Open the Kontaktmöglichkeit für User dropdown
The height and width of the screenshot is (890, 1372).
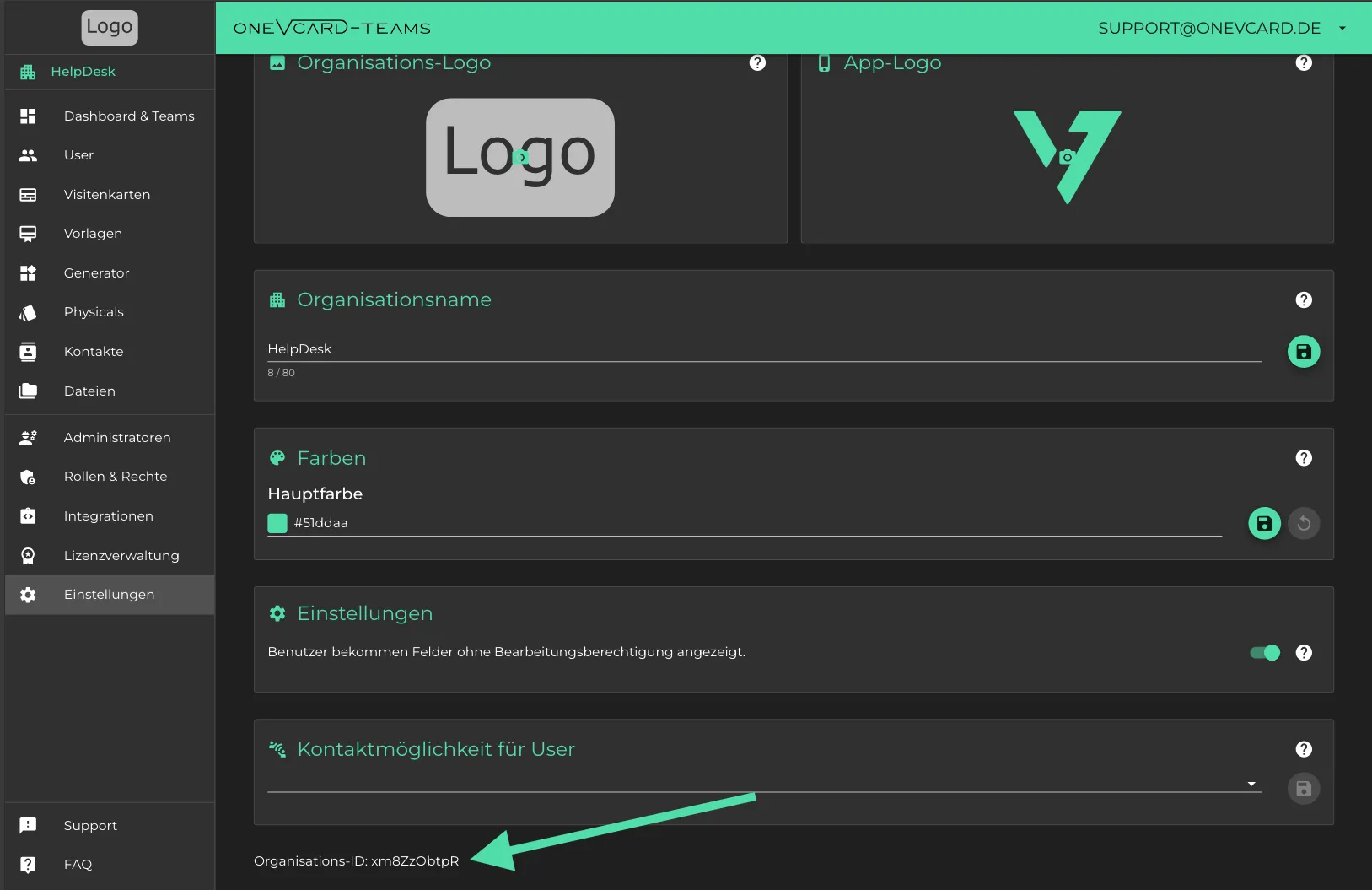point(763,784)
